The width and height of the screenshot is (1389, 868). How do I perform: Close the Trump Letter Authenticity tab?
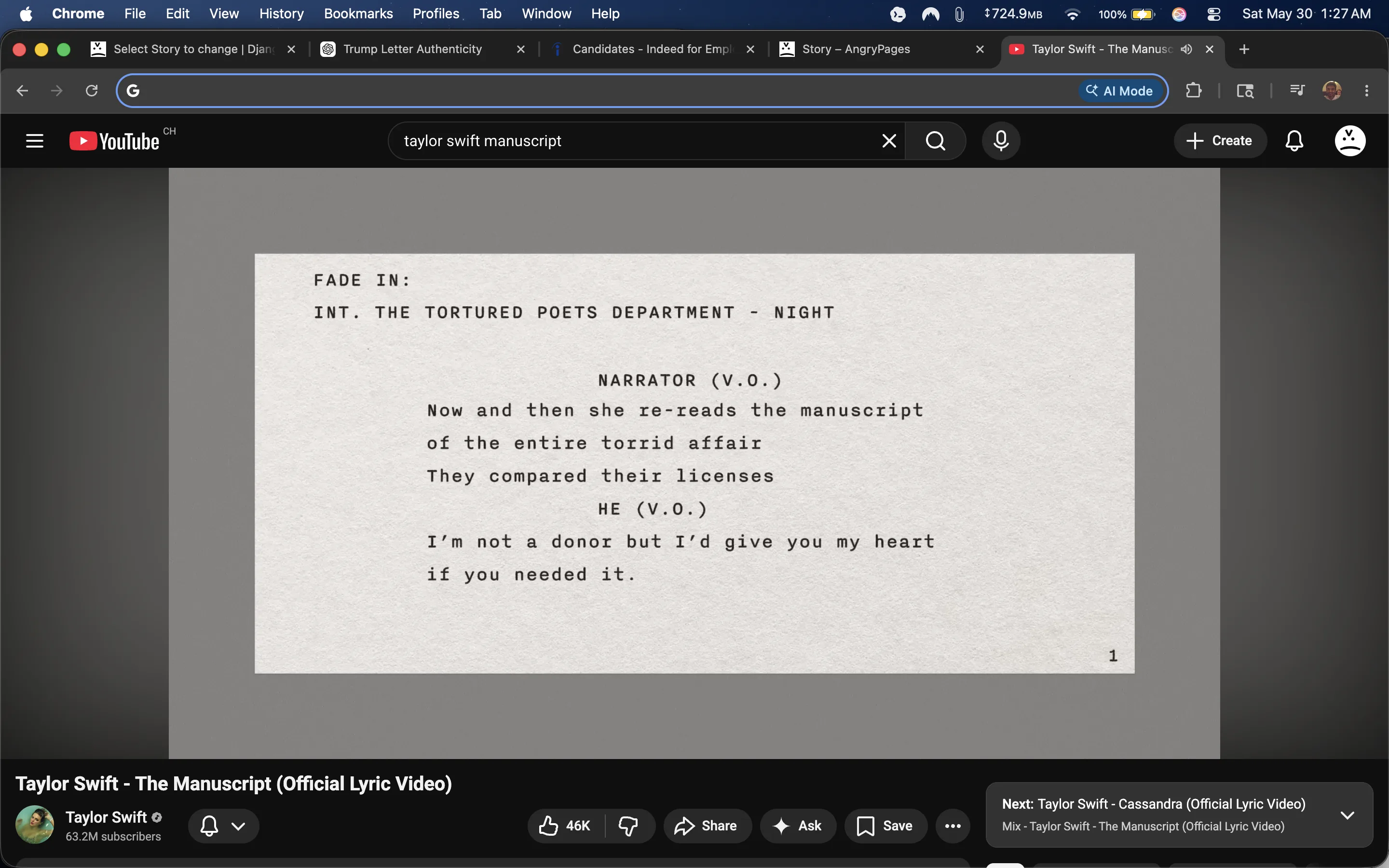pos(520,49)
